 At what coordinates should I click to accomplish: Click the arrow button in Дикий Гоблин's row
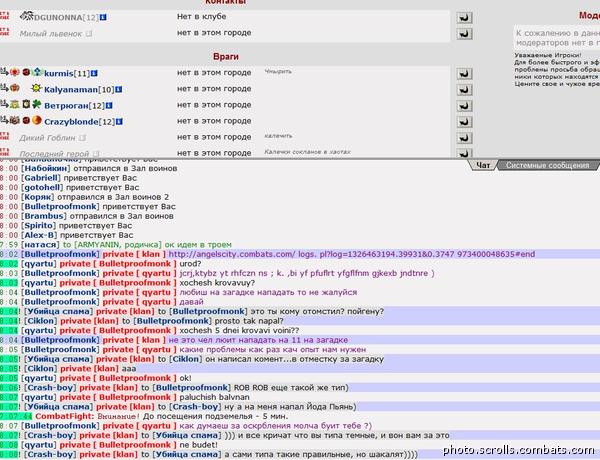coord(464,138)
